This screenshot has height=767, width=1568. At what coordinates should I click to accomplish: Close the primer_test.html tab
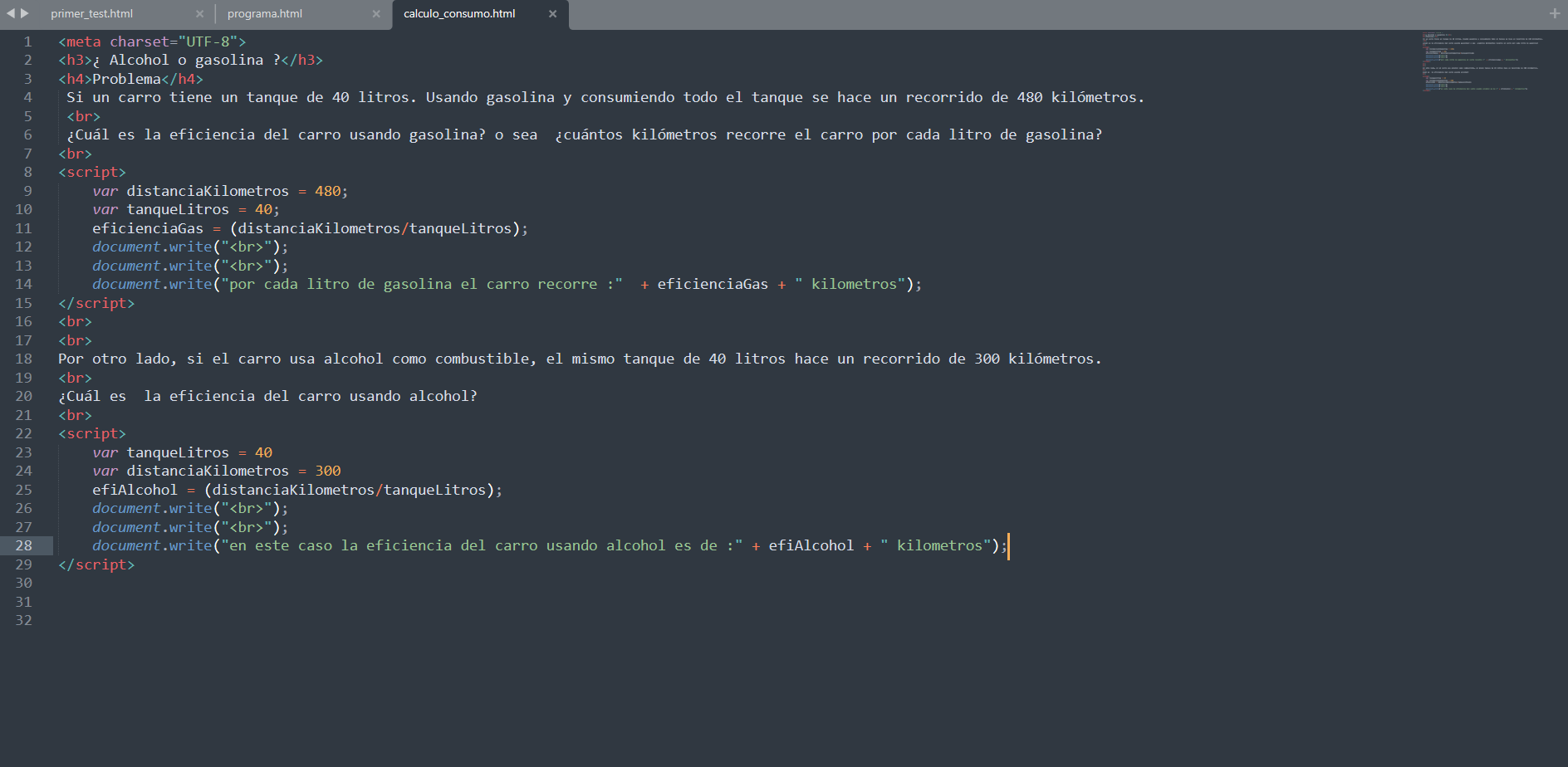[x=199, y=14]
